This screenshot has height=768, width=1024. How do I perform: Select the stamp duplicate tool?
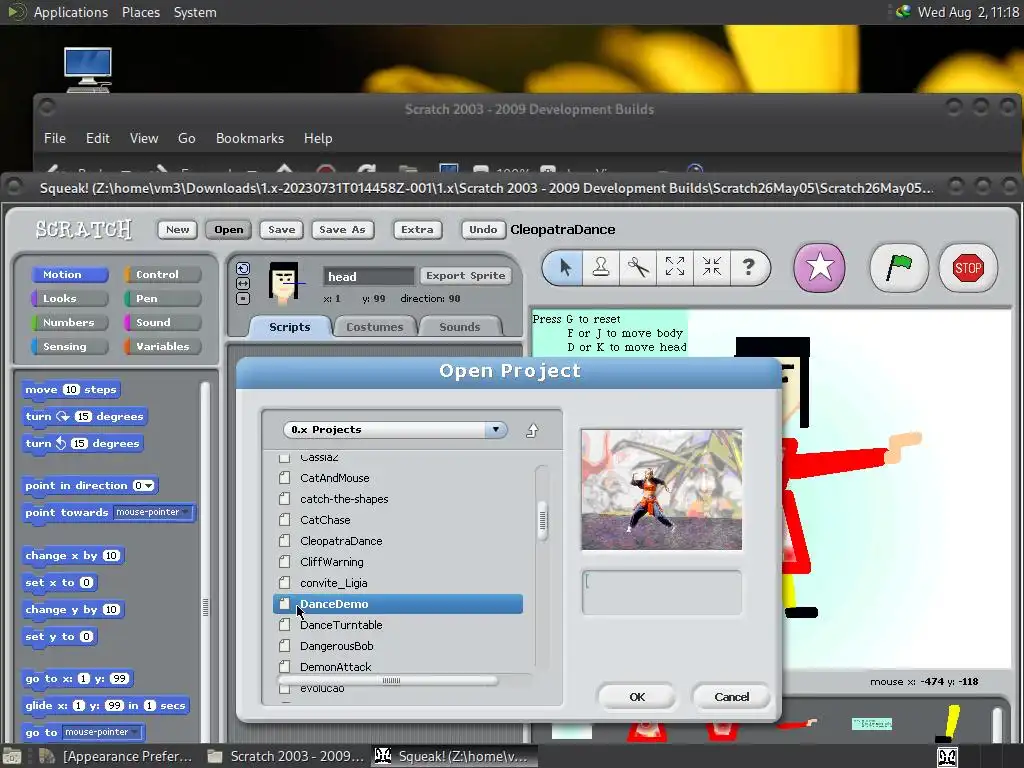[601, 267]
